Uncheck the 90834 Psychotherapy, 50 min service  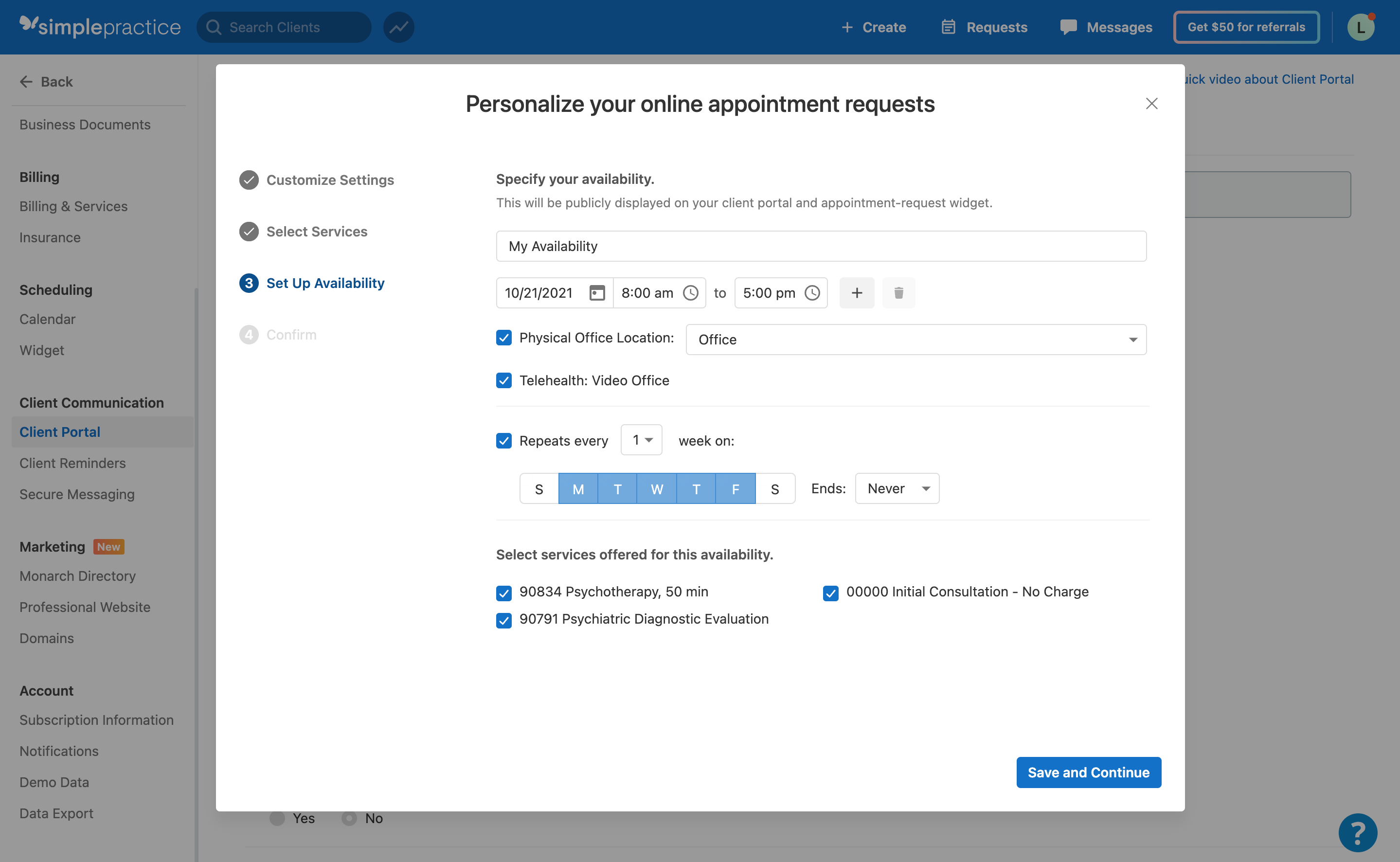[504, 593]
